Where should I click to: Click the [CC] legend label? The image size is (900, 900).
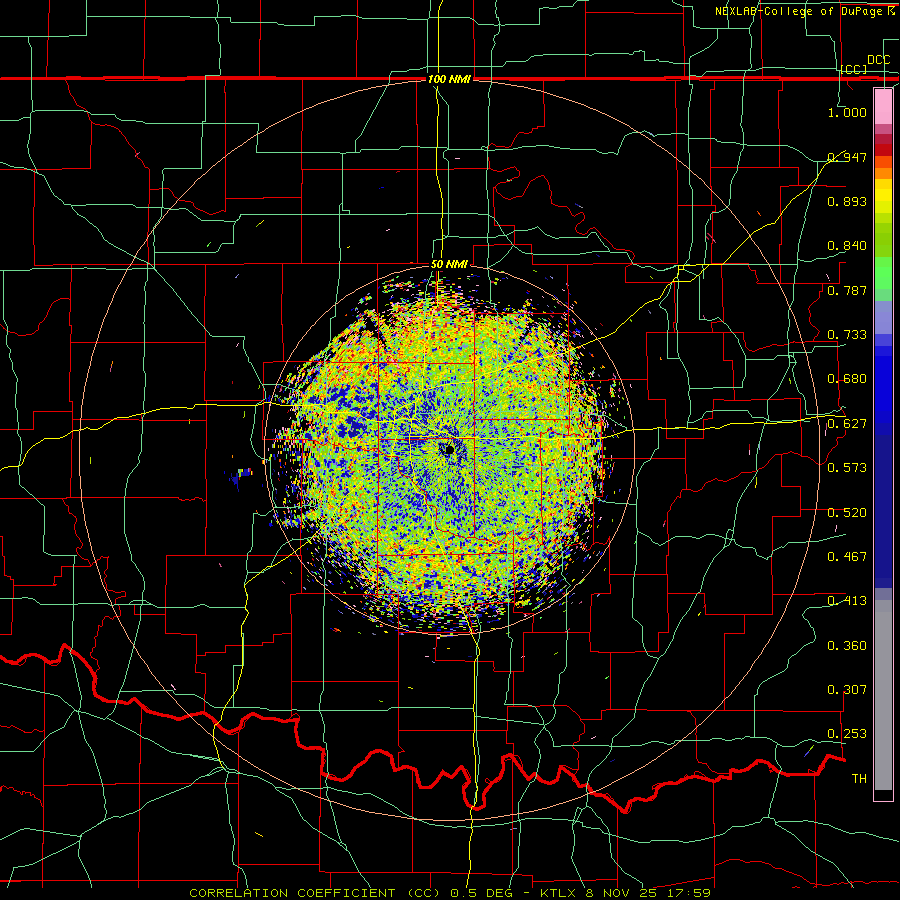pyautogui.click(x=854, y=69)
